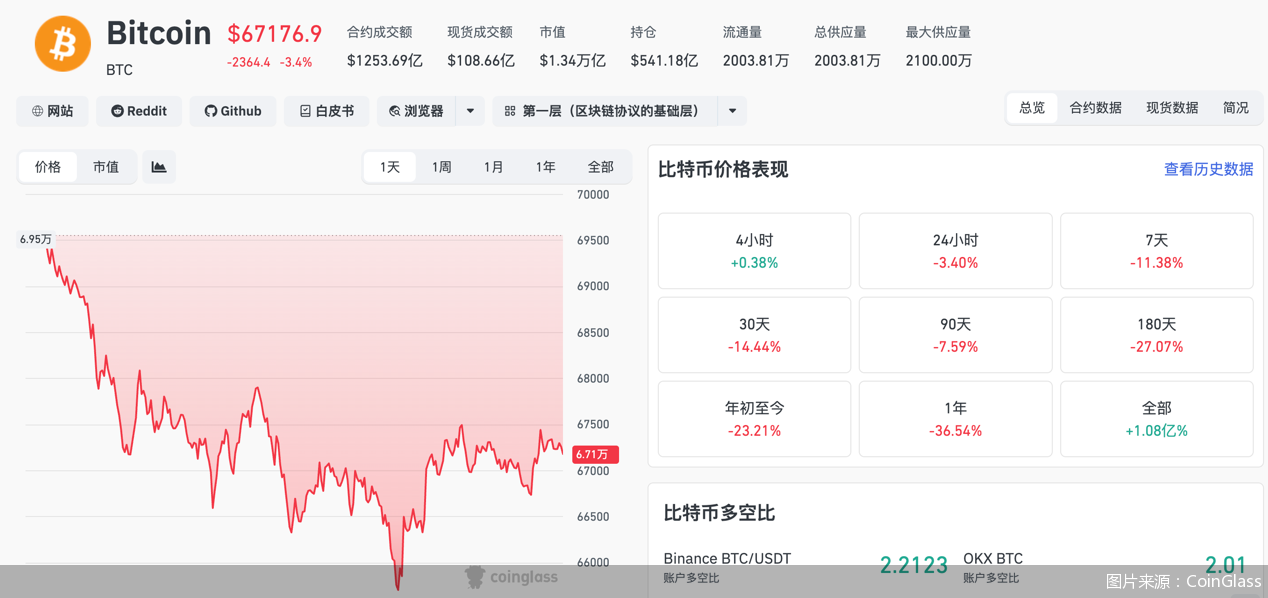Click the 6.95万 high price label
The height and width of the screenshot is (598, 1268).
[x=36, y=240]
